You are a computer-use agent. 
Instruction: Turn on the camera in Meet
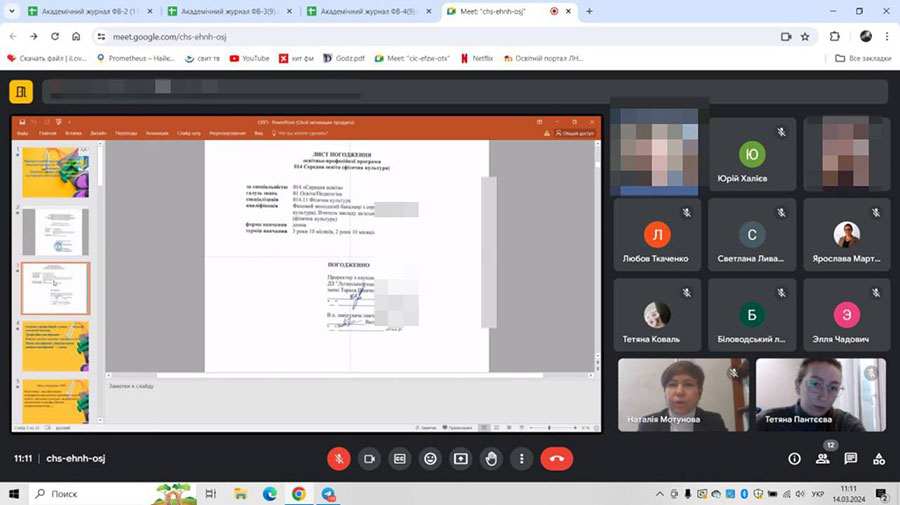369,458
